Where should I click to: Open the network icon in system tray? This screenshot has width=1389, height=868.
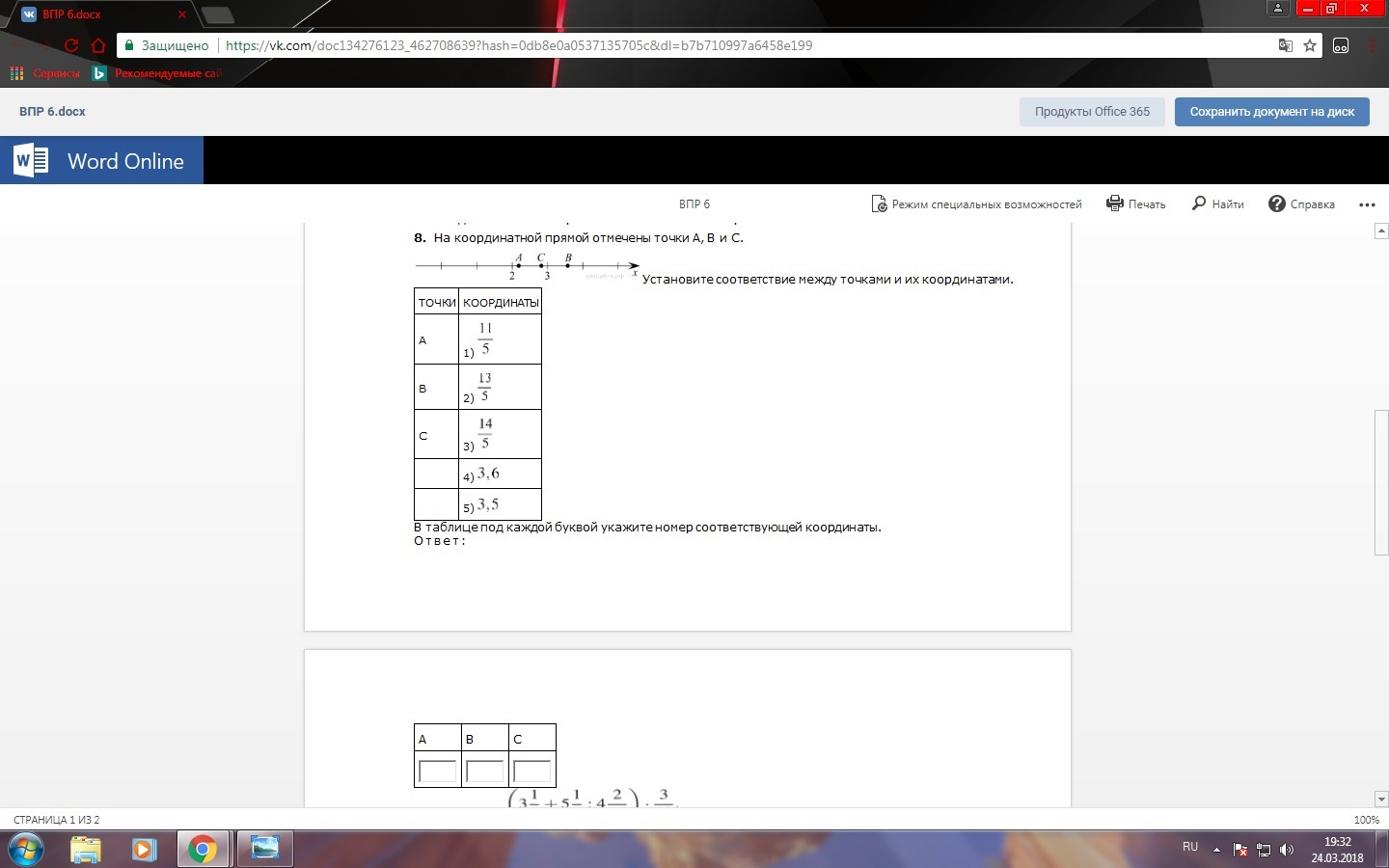pyautogui.click(x=1263, y=850)
